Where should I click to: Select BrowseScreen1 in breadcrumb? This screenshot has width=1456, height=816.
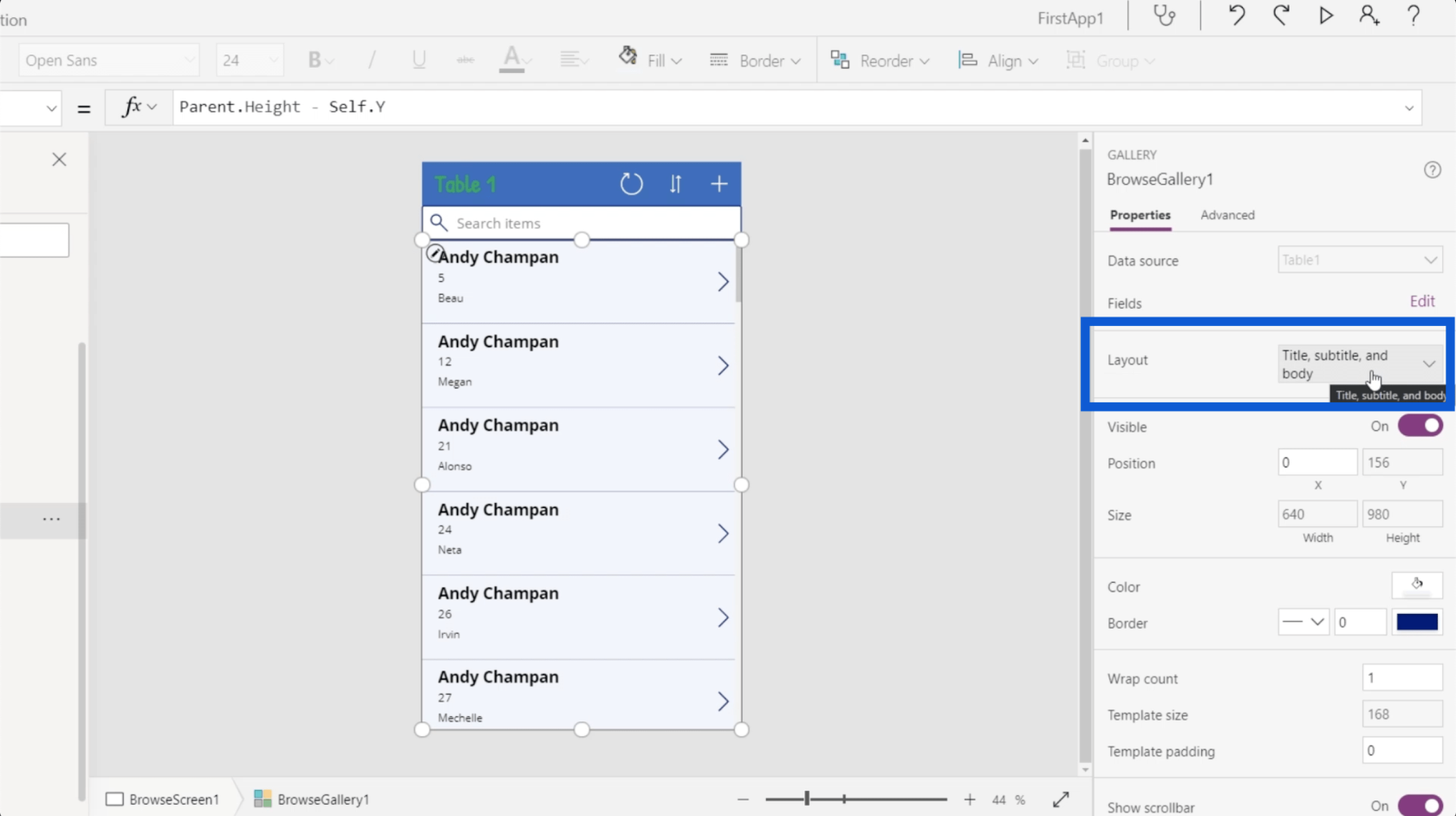click(163, 800)
